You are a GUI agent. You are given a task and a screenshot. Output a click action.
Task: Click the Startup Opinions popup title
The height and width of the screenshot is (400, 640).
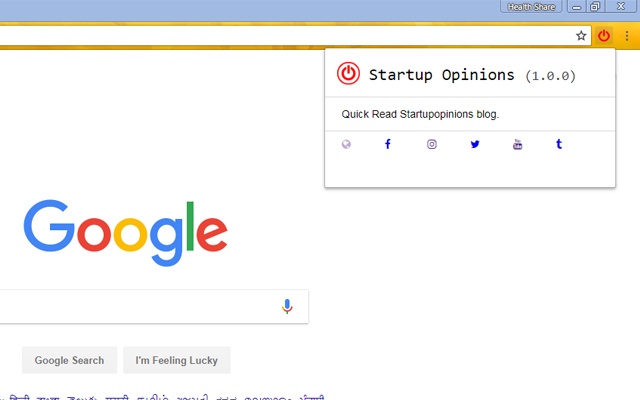(x=441, y=75)
